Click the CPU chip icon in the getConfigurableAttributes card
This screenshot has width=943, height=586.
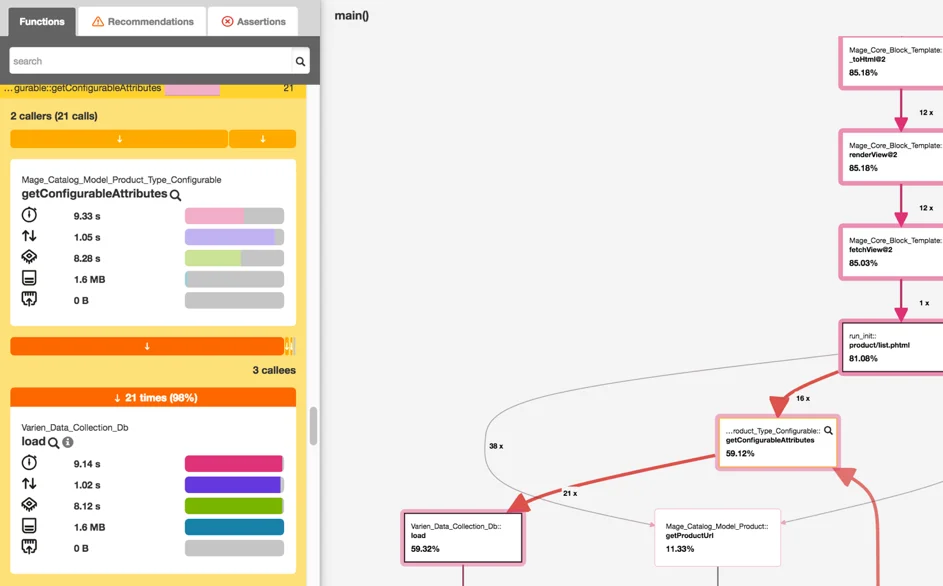(29, 258)
